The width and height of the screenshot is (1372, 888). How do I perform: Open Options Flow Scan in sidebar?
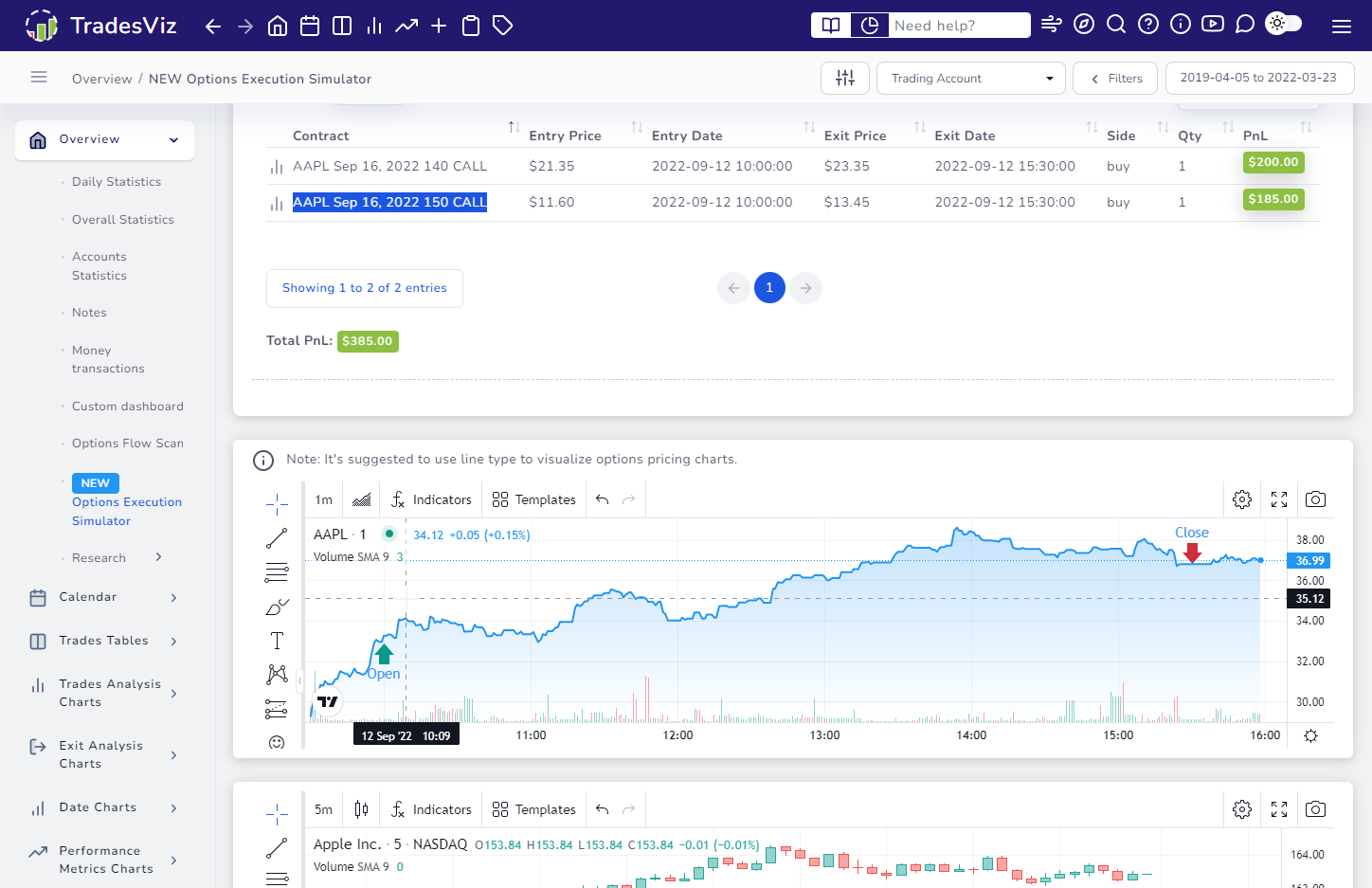coord(128,444)
